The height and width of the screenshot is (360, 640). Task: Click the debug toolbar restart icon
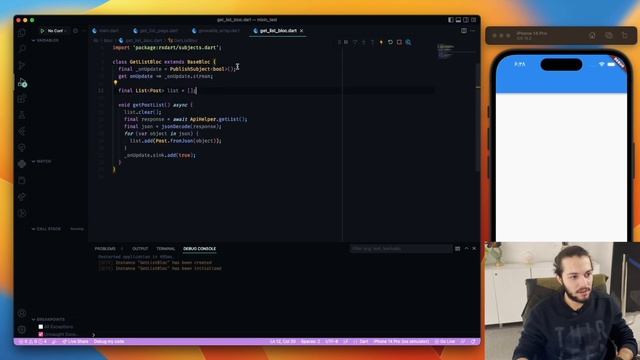pyautogui.click(x=390, y=42)
